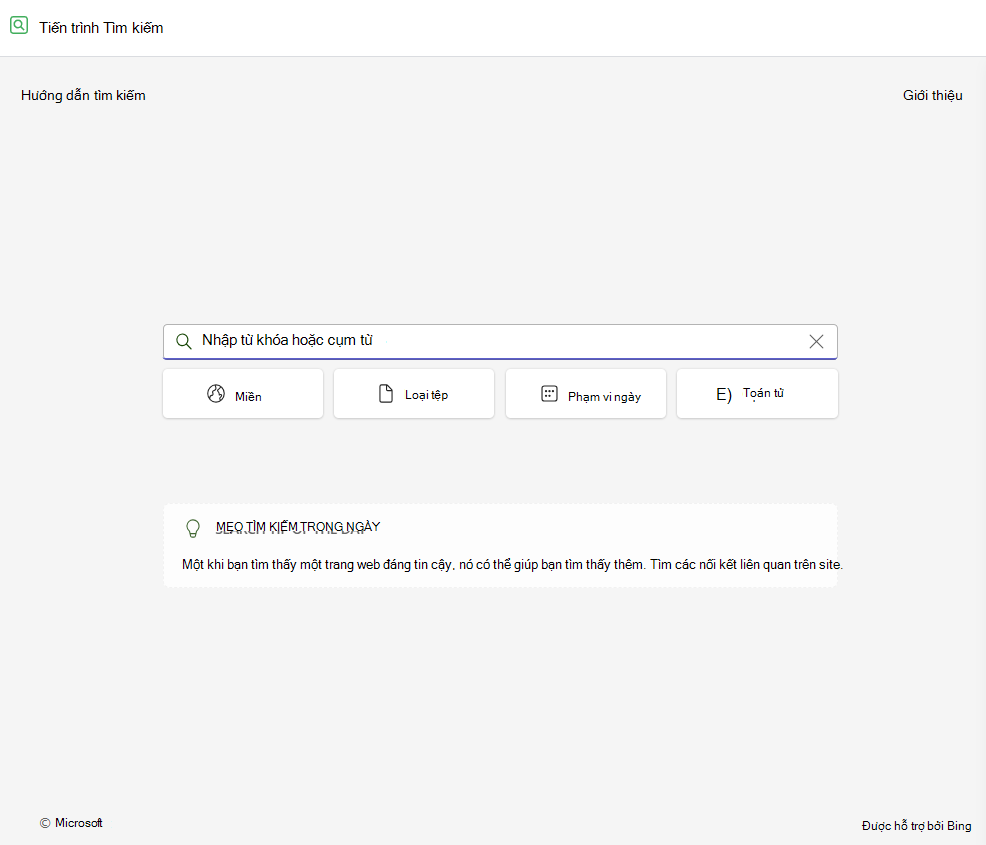The image size is (986, 845).
Task: Click the magnifier icon in search box
Action: point(184,341)
